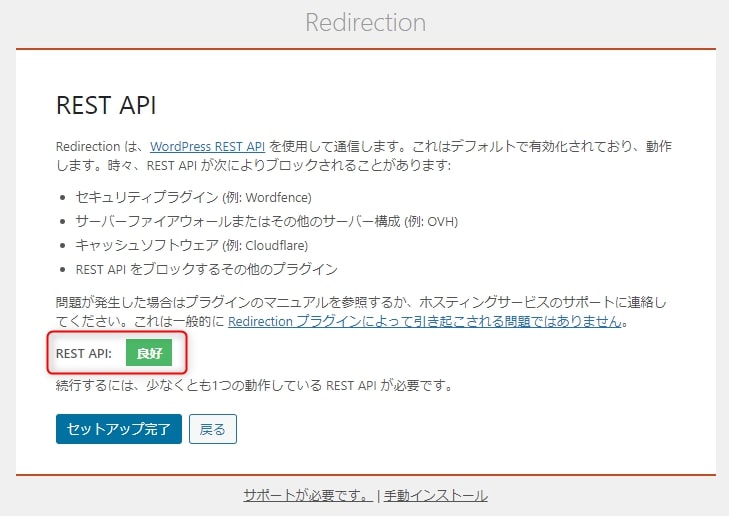The image size is (729, 516).
Task: Click the サーバーファイアウォール (例: OVH) bullet item
Action: tap(266, 221)
